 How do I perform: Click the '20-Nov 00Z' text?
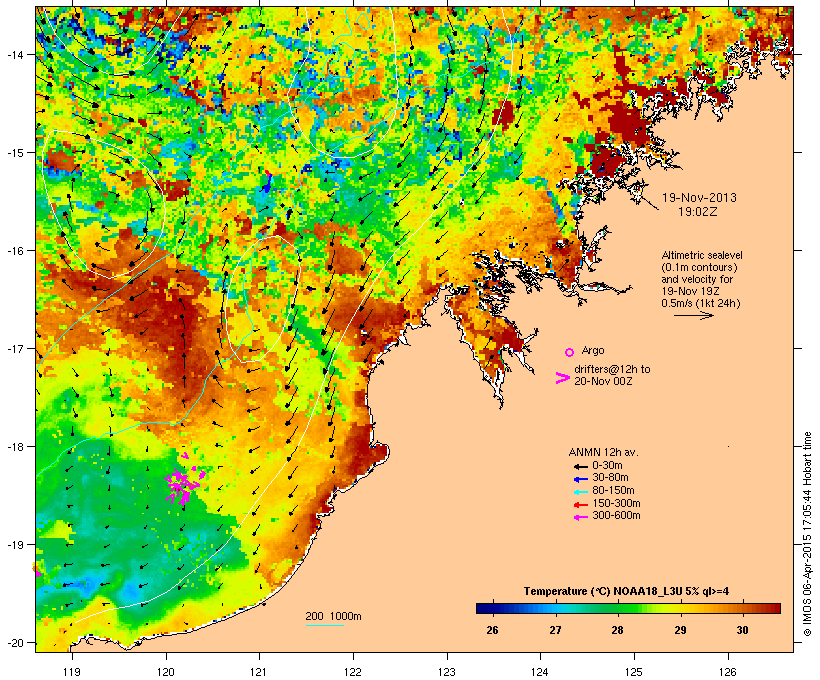pos(603,381)
